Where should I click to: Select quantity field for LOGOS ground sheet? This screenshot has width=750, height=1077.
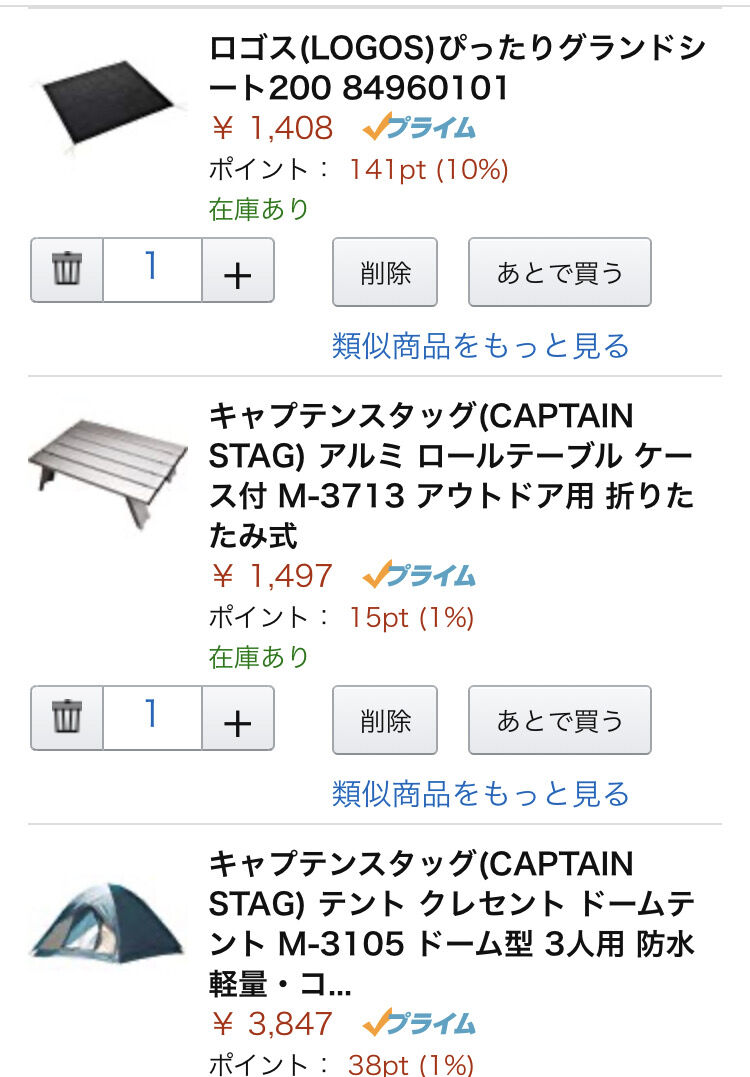152,270
